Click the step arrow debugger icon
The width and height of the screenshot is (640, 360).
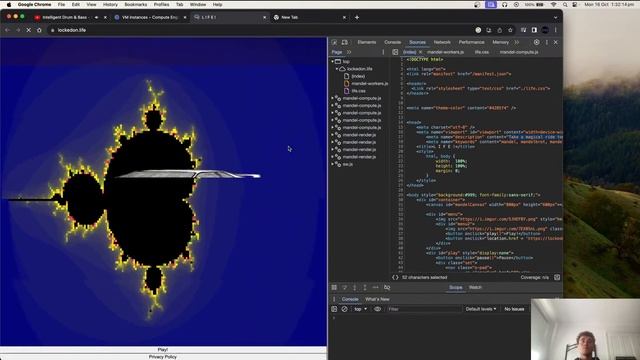pyautogui.click(x=376, y=288)
